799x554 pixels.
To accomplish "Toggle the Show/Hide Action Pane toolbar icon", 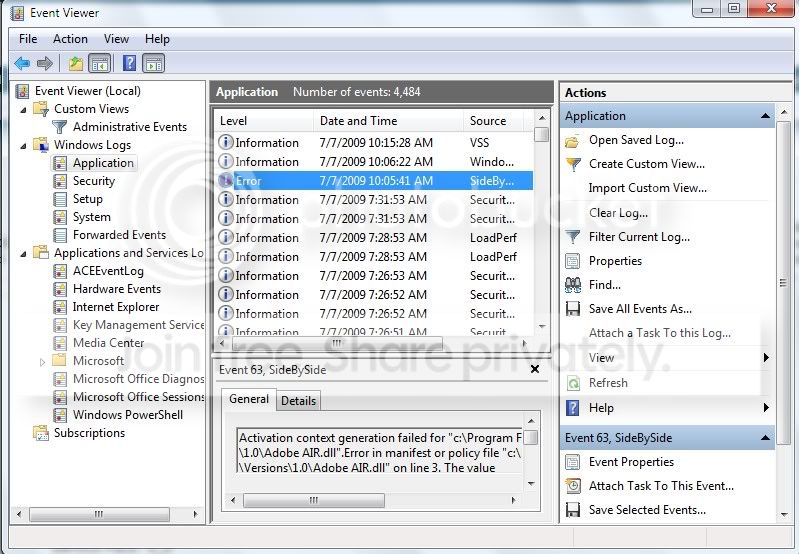I will tap(153, 64).
